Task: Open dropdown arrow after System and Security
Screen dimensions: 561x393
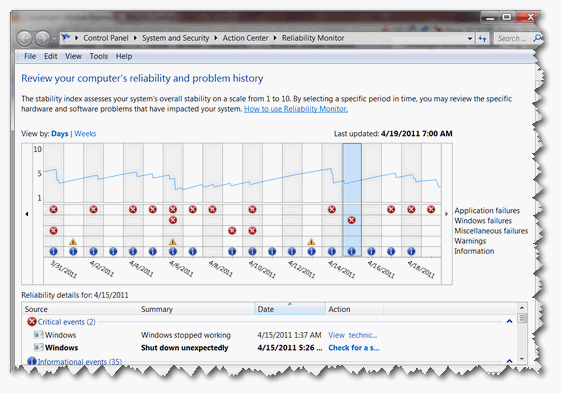Action: (x=216, y=38)
